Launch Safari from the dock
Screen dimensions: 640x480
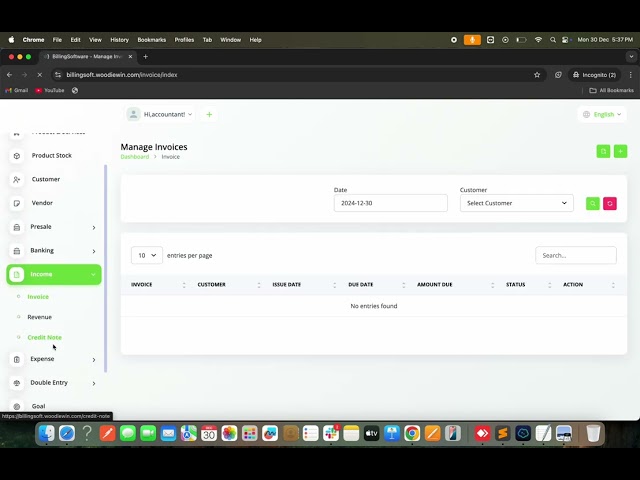point(67,433)
